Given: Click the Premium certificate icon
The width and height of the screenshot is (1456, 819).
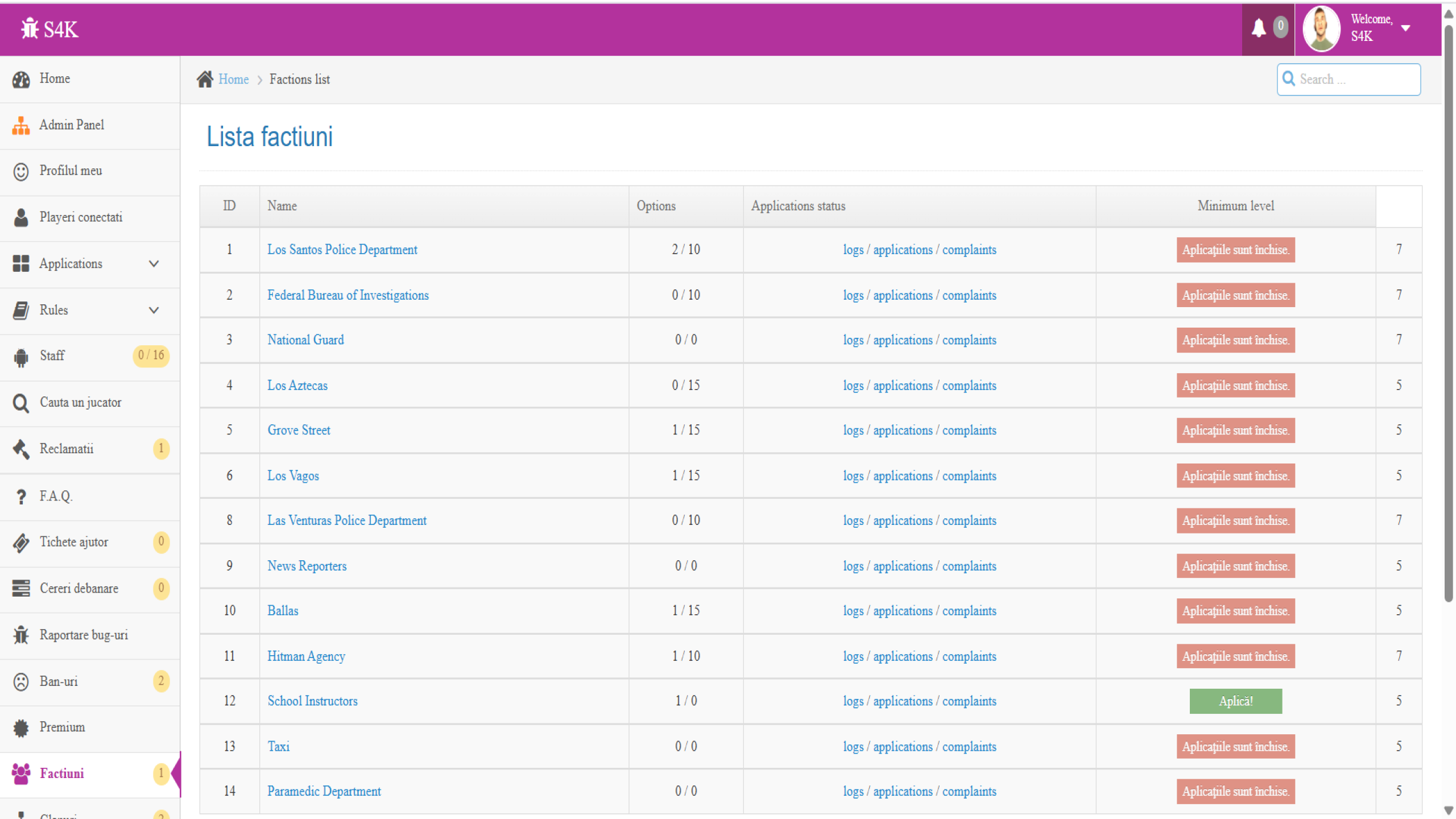Looking at the screenshot, I should [x=21, y=727].
